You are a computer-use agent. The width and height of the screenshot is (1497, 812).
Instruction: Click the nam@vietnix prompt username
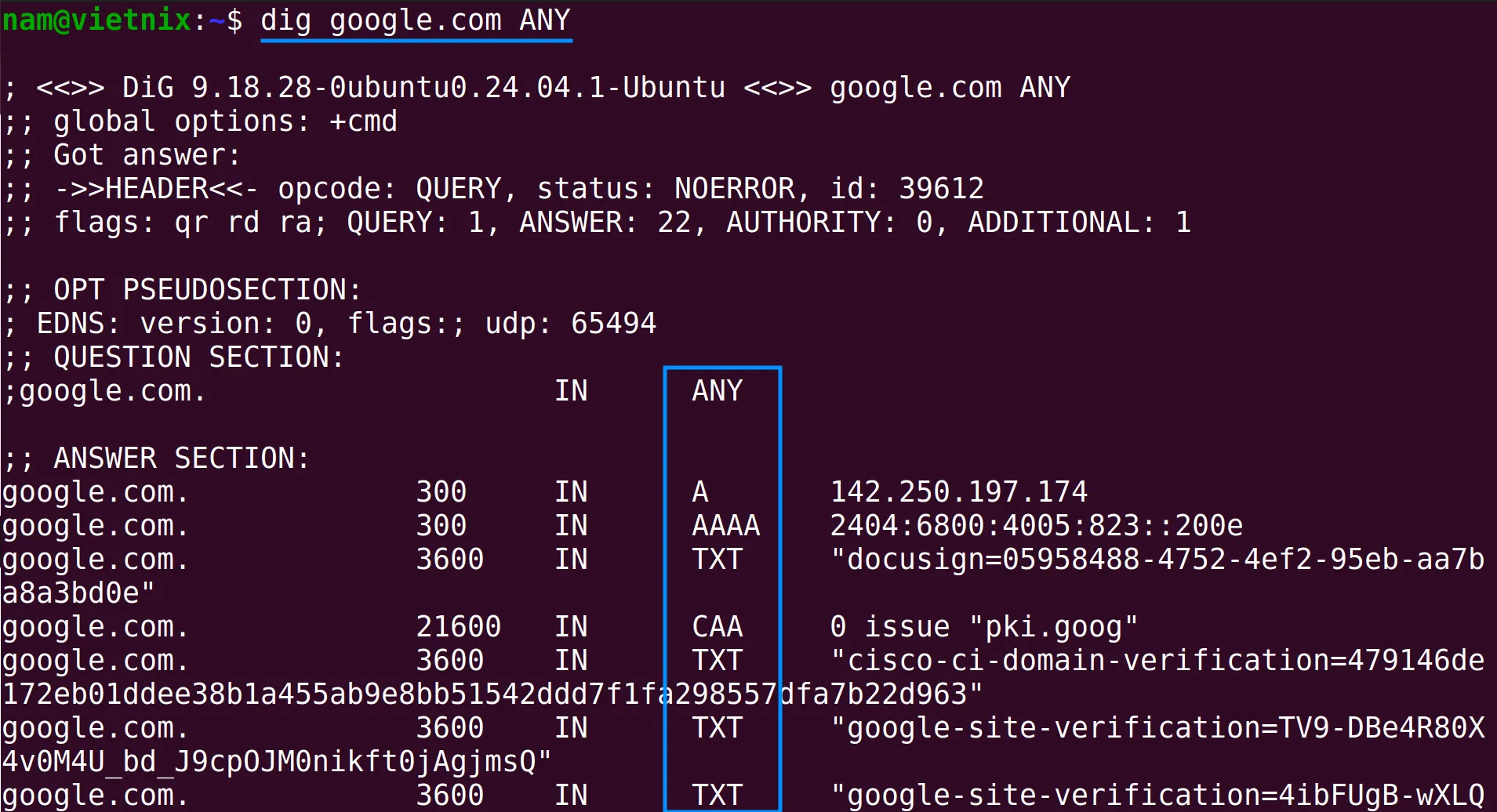pos(96,20)
